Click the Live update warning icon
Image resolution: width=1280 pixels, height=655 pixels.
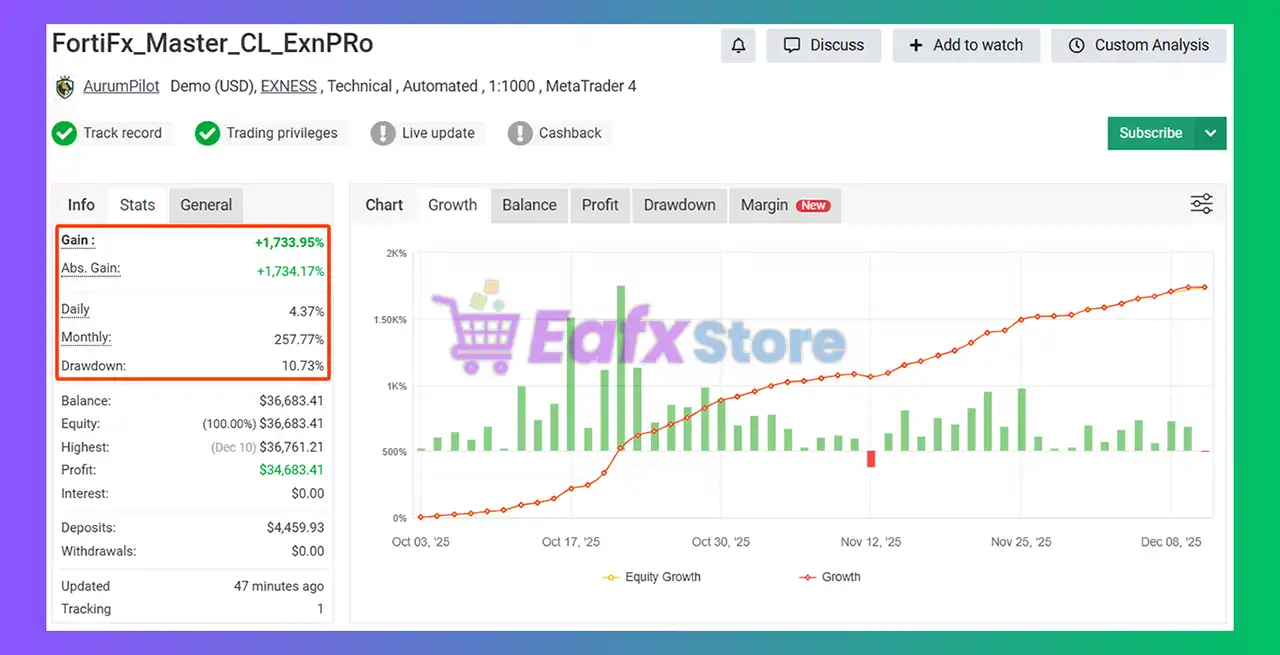(383, 133)
